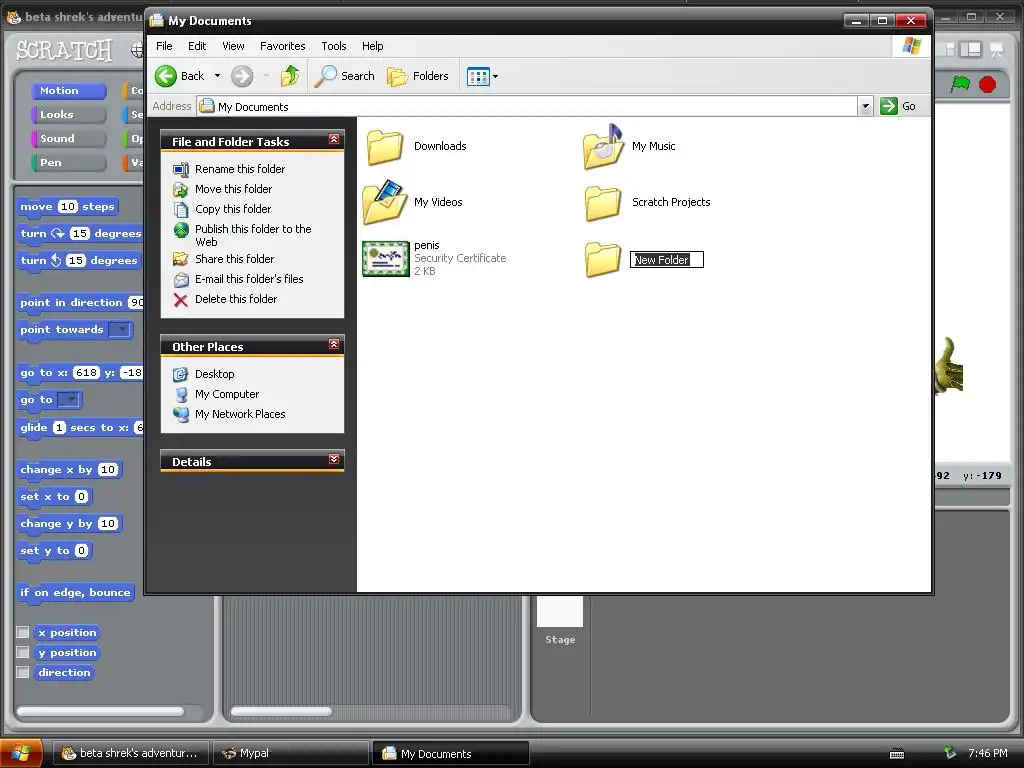Click the Scratch red stop icon
The height and width of the screenshot is (768, 1024).
(987, 84)
